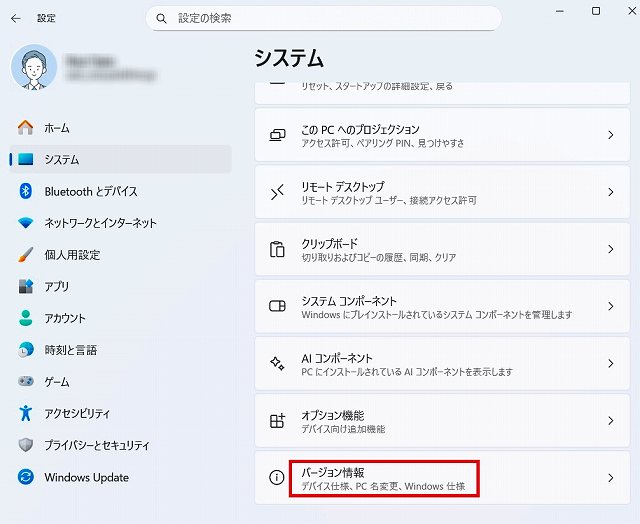Expand この PC へのプロジェクション chevron
The height and width of the screenshot is (524, 640).
(610, 136)
